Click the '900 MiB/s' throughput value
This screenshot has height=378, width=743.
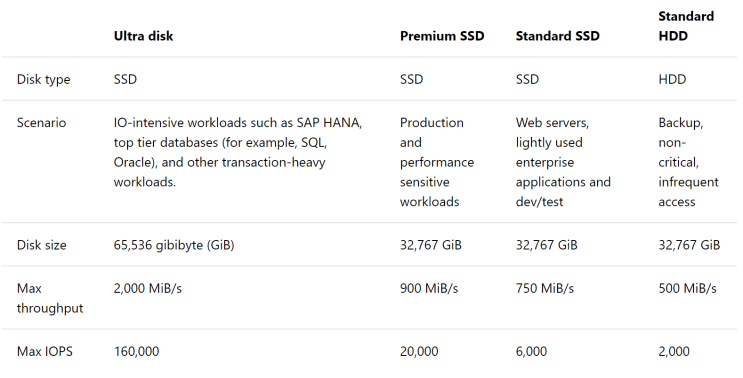pyautogui.click(x=429, y=288)
